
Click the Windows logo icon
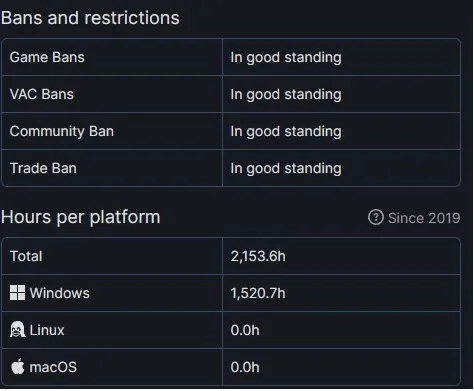17,293
